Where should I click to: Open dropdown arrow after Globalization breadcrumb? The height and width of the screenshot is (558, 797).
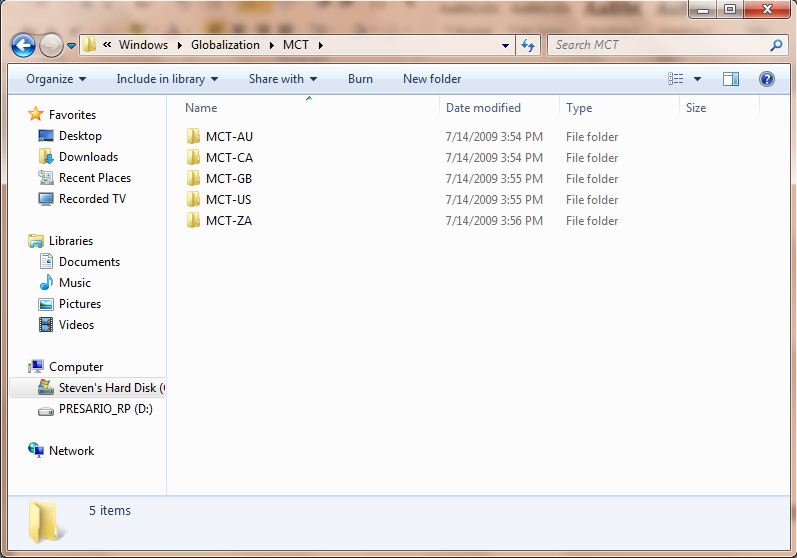[272, 45]
